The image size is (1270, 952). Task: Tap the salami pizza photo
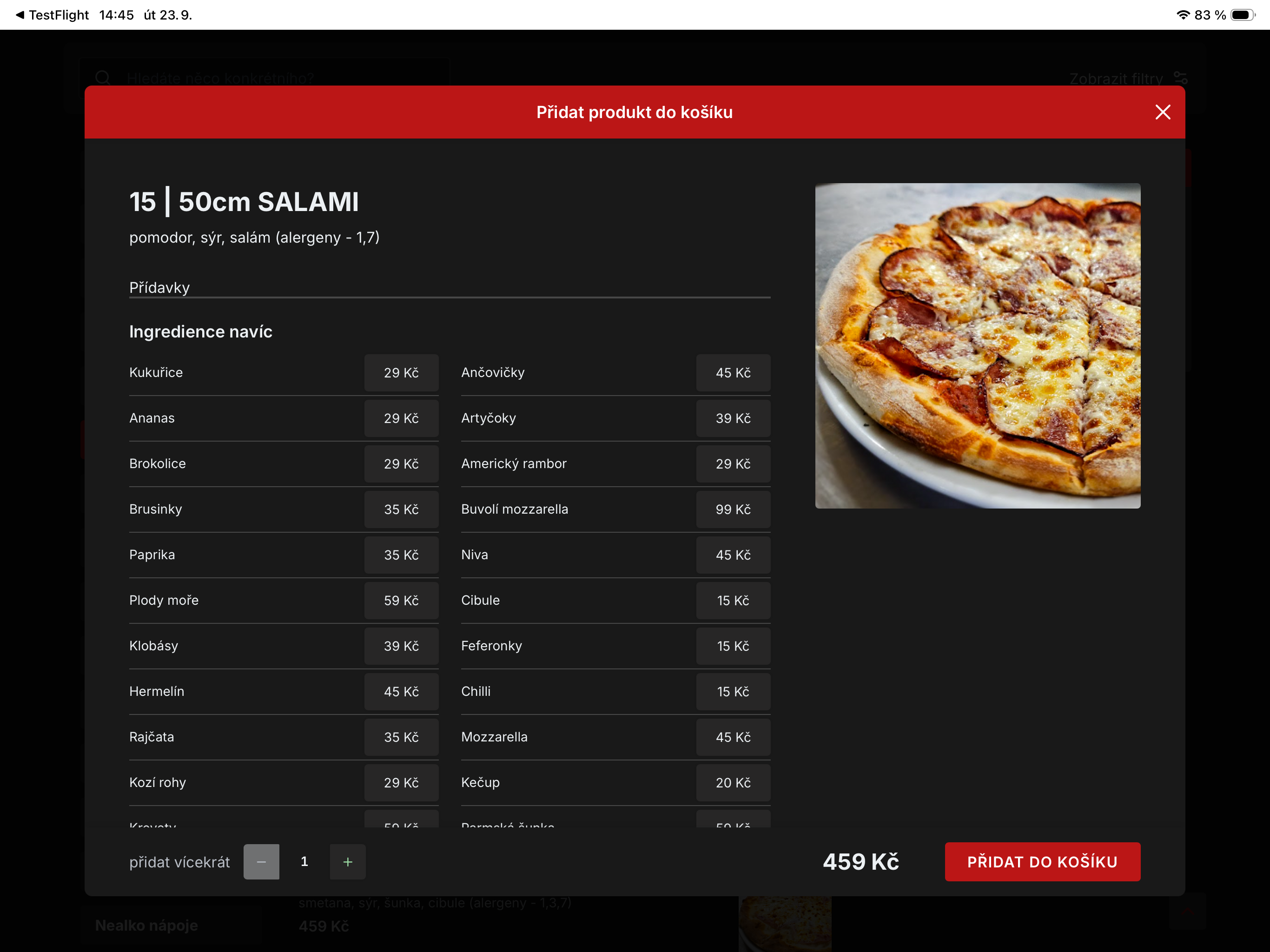tap(978, 346)
